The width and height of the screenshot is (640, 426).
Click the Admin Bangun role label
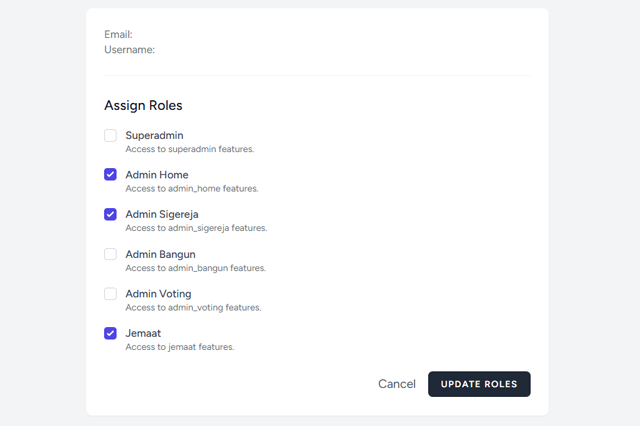[160, 254]
